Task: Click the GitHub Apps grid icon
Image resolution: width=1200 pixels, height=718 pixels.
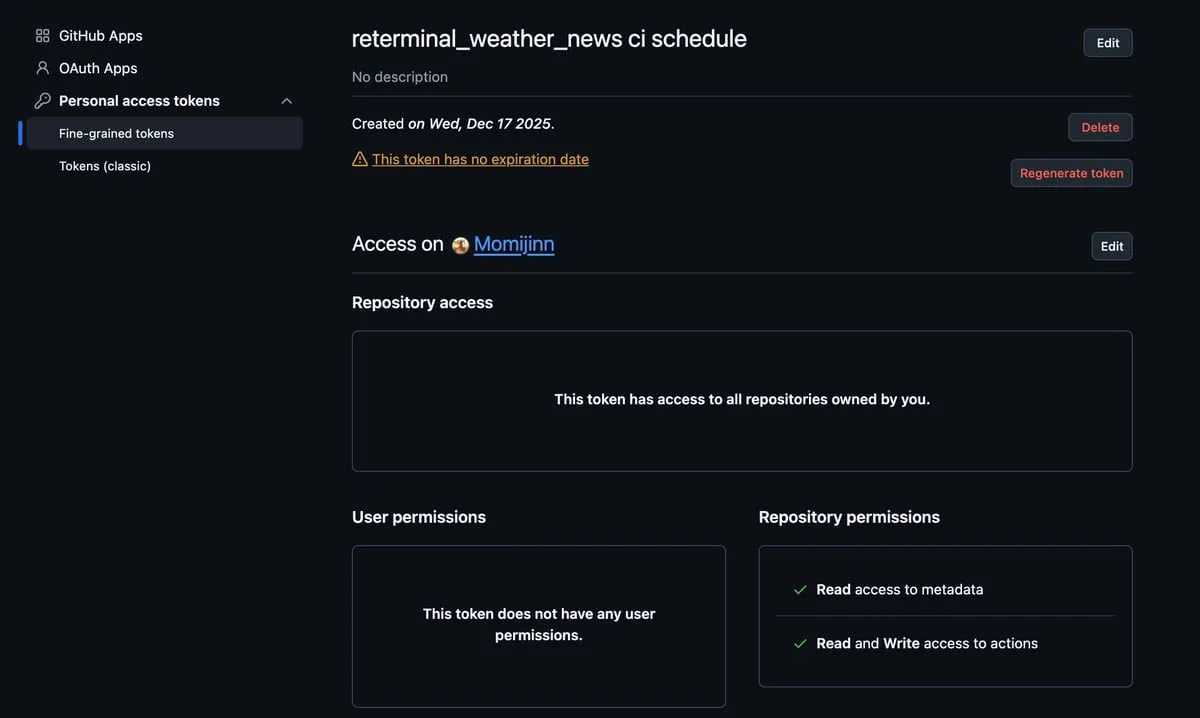Action: point(42,36)
